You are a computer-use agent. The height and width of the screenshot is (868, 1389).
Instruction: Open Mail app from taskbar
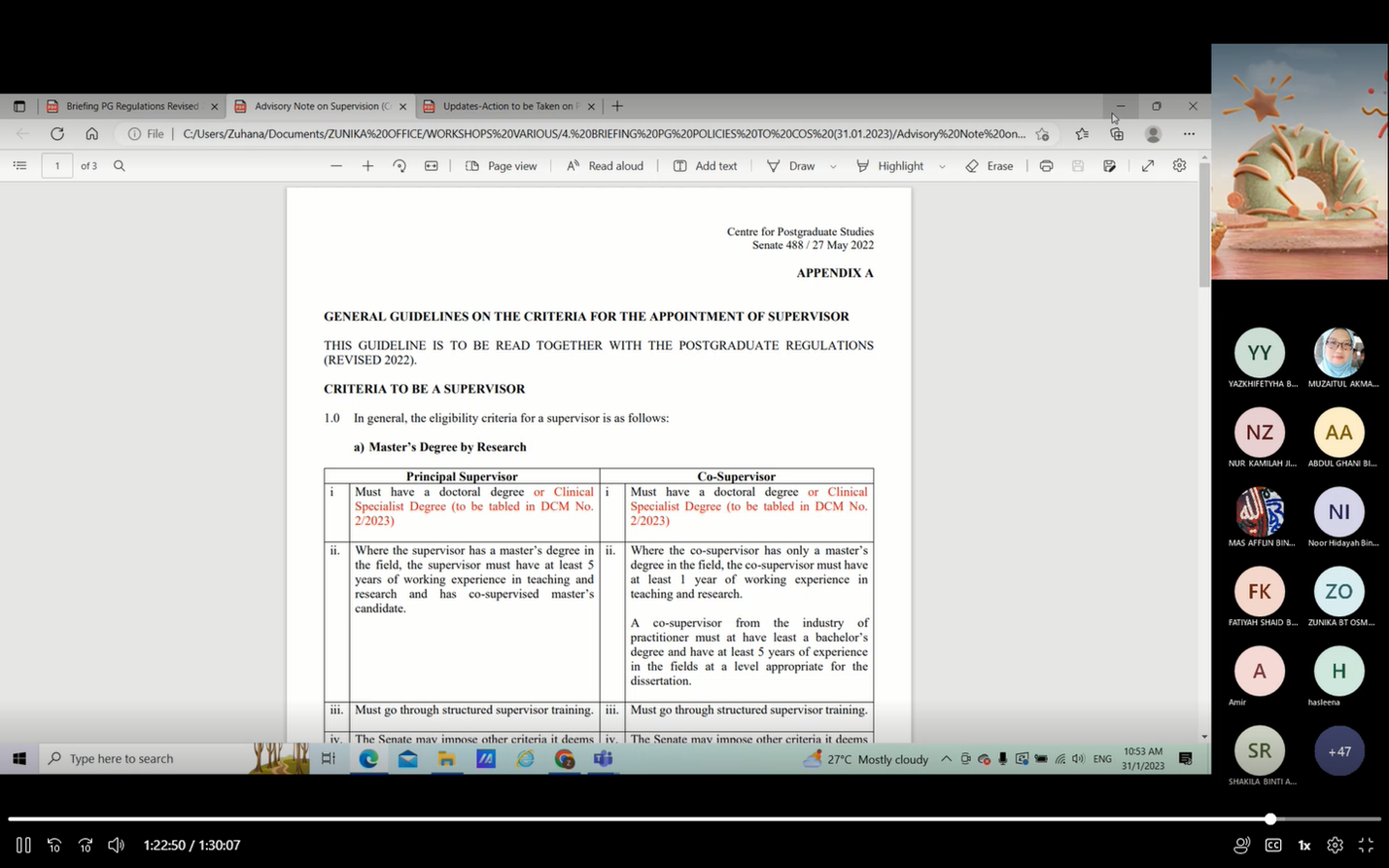[407, 758]
